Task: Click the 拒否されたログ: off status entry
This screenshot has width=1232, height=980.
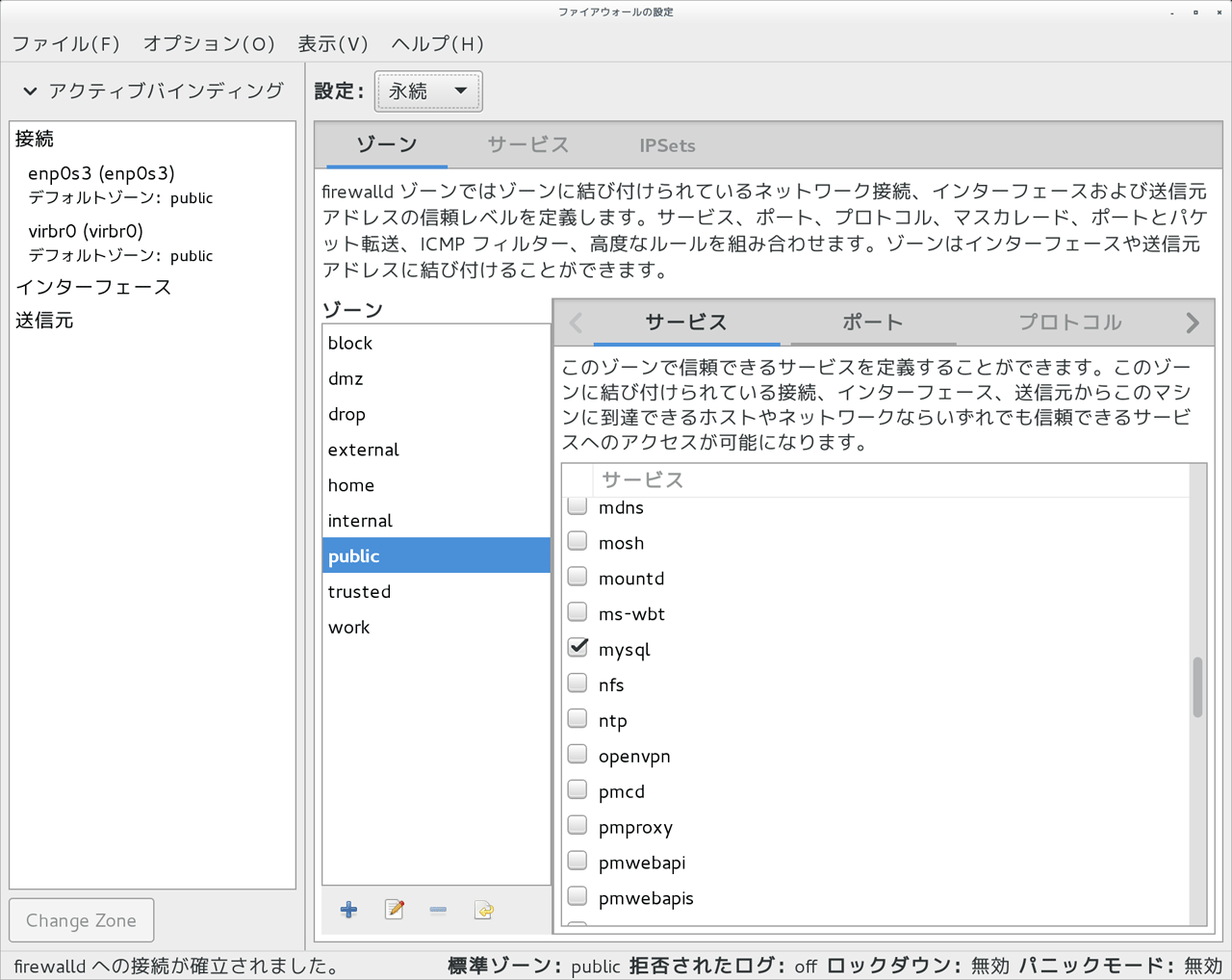Action: (723, 966)
